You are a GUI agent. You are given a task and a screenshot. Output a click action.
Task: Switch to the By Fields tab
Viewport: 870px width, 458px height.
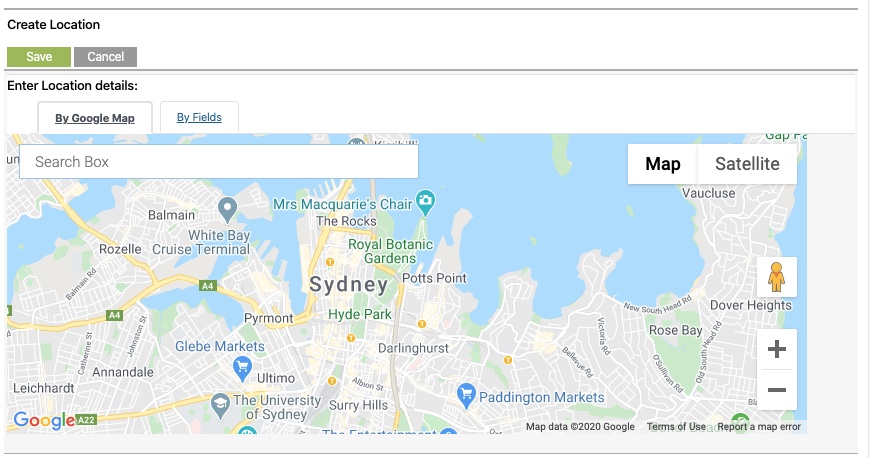(199, 117)
